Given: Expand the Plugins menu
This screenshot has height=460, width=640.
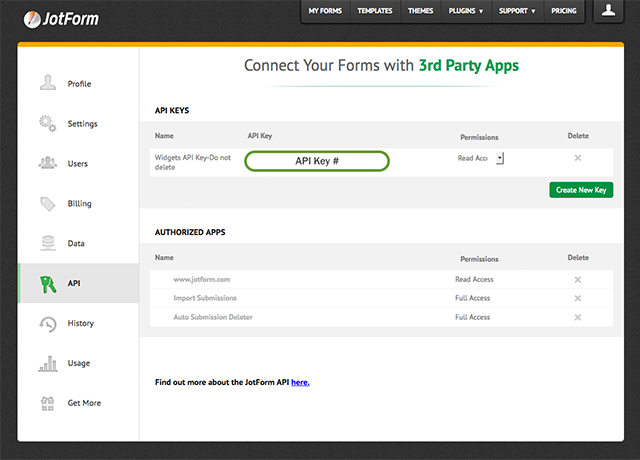Looking at the screenshot, I should [x=466, y=11].
